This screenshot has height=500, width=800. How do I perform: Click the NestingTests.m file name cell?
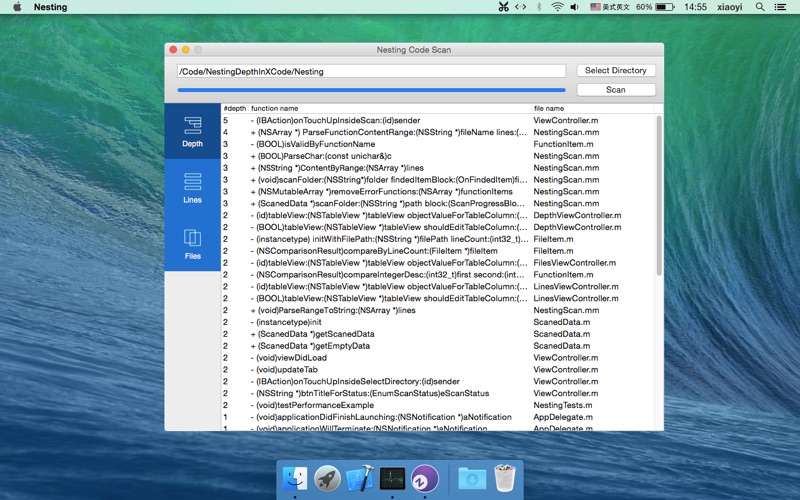pos(563,405)
